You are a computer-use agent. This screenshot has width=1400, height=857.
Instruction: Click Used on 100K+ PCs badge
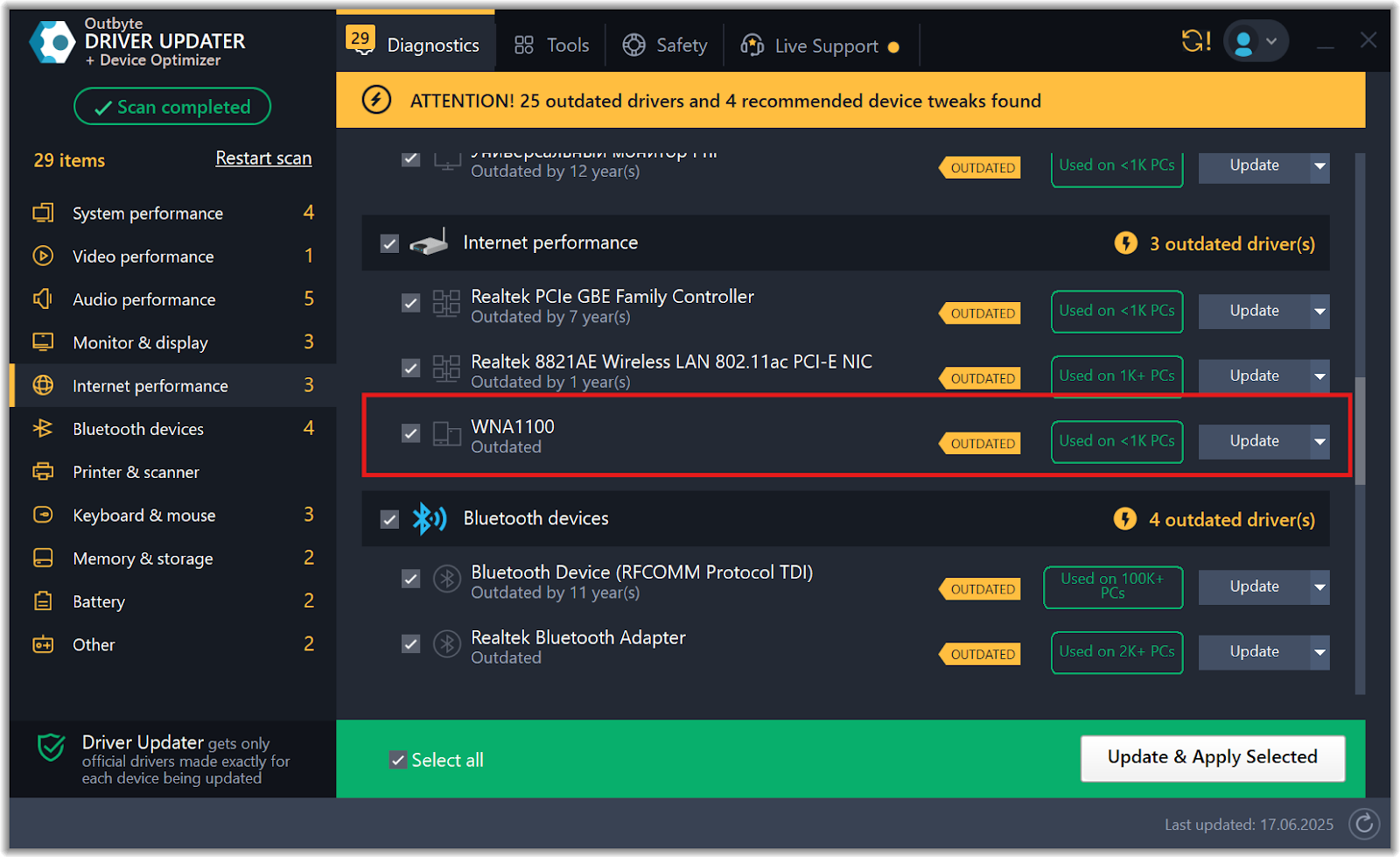1113,587
